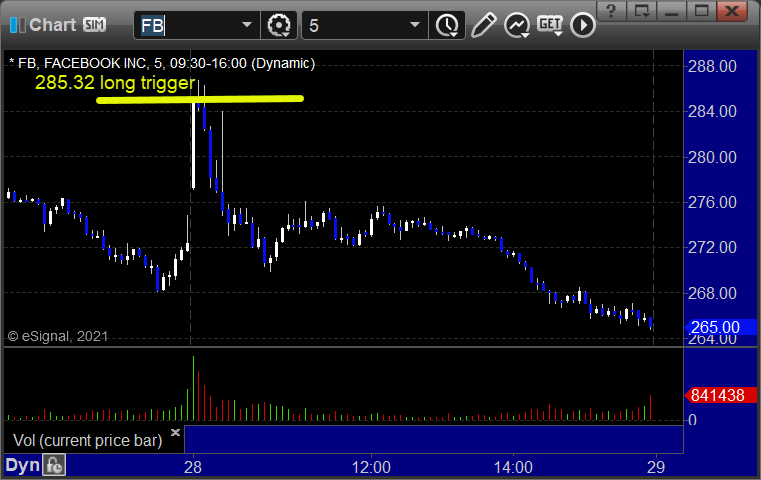Click the 841438 volume value marker
The width and height of the screenshot is (761, 480).
click(x=721, y=395)
